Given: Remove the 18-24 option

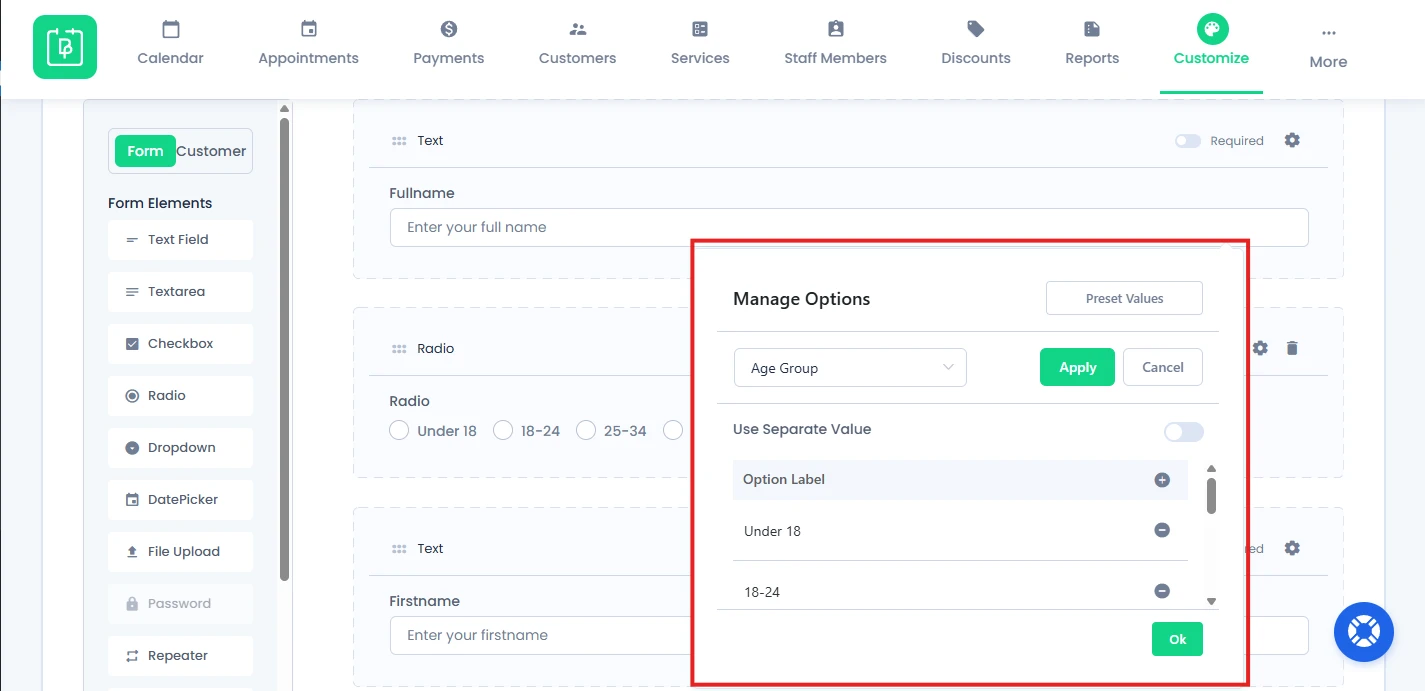Looking at the screenshot, I should coord(1162,591).
